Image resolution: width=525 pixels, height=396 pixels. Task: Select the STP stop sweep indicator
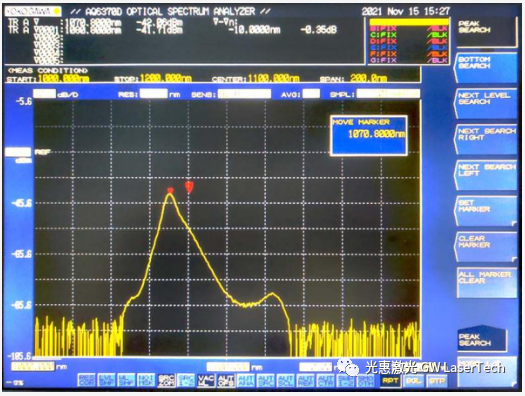point(437,381)
